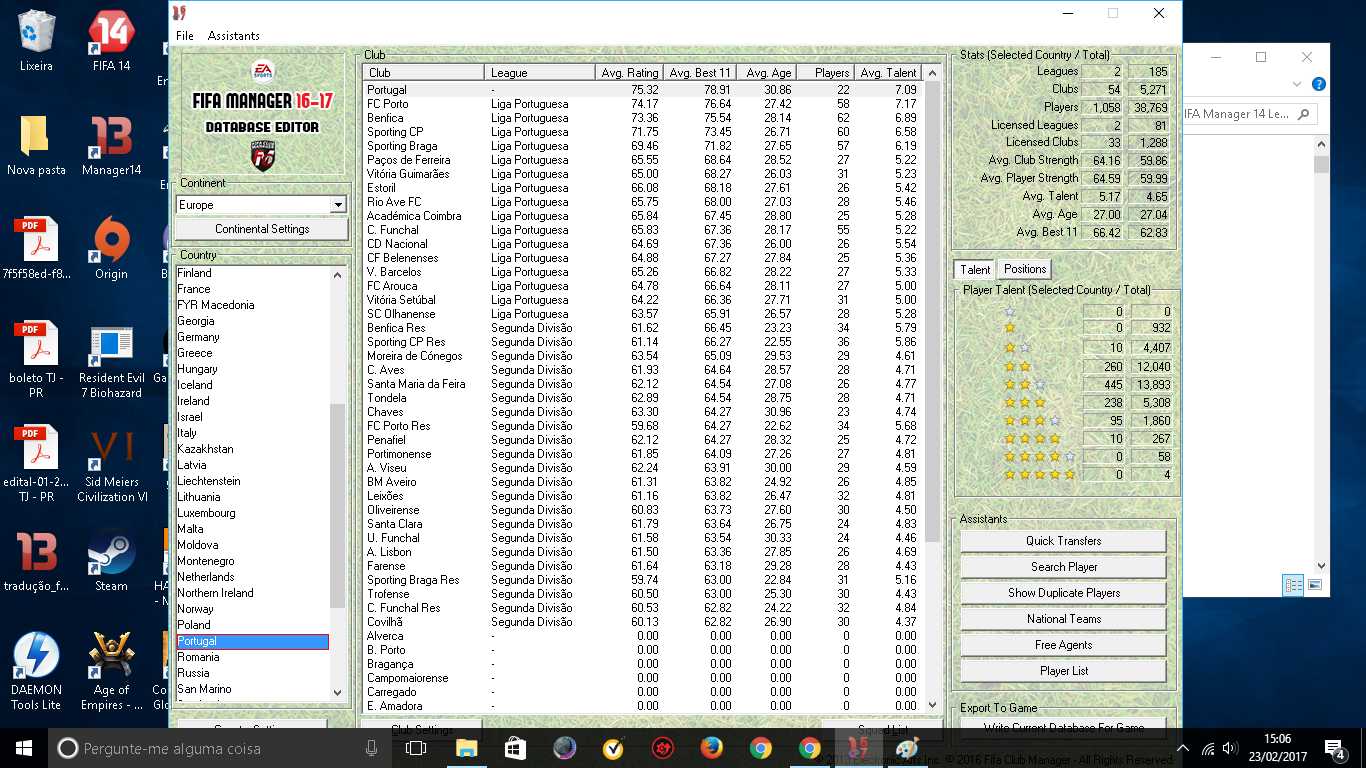Select Germany in the Country list
This screenshot has width=1366, height=768.
pos(252,337)
